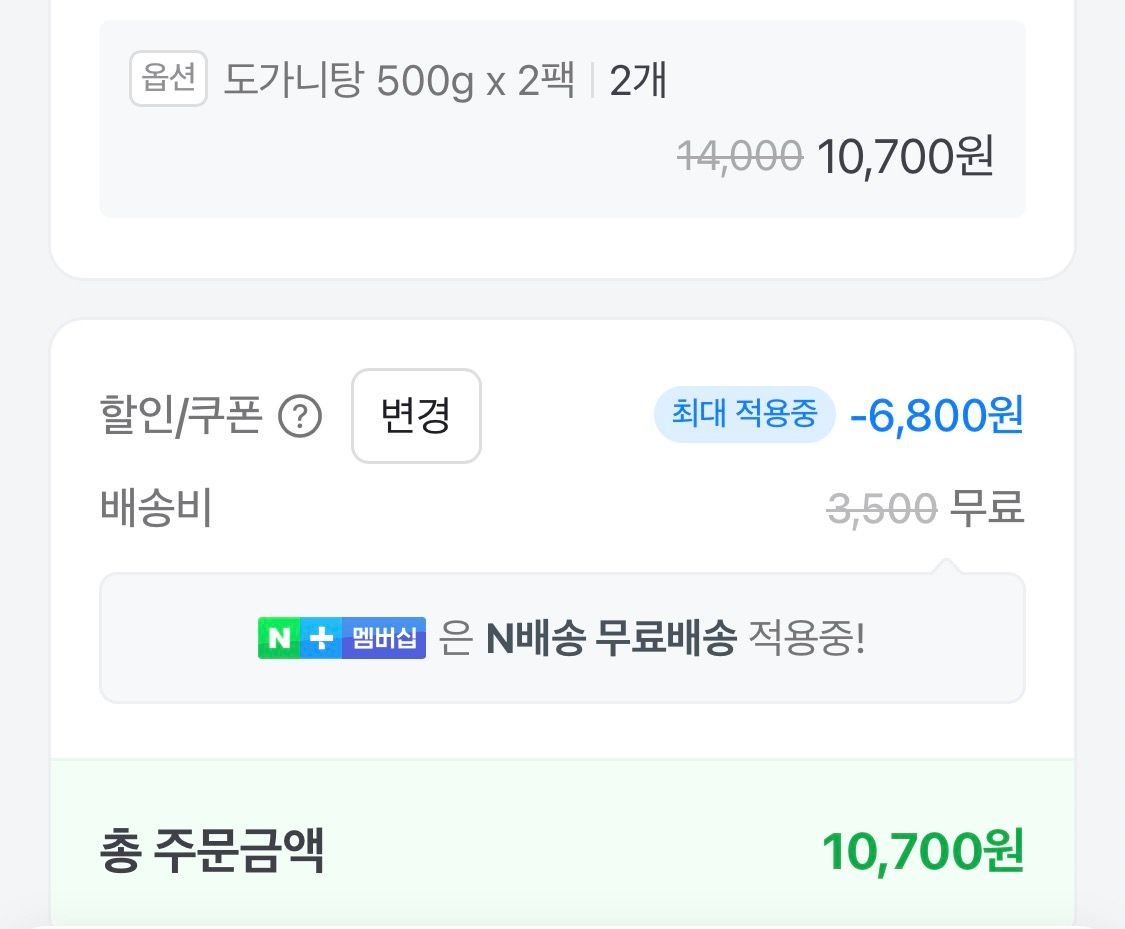Image resolution: width=1125 pixels, height=929 pixels.
Task: Tap the 무료 shipping text
Action: tap(986, 508)
